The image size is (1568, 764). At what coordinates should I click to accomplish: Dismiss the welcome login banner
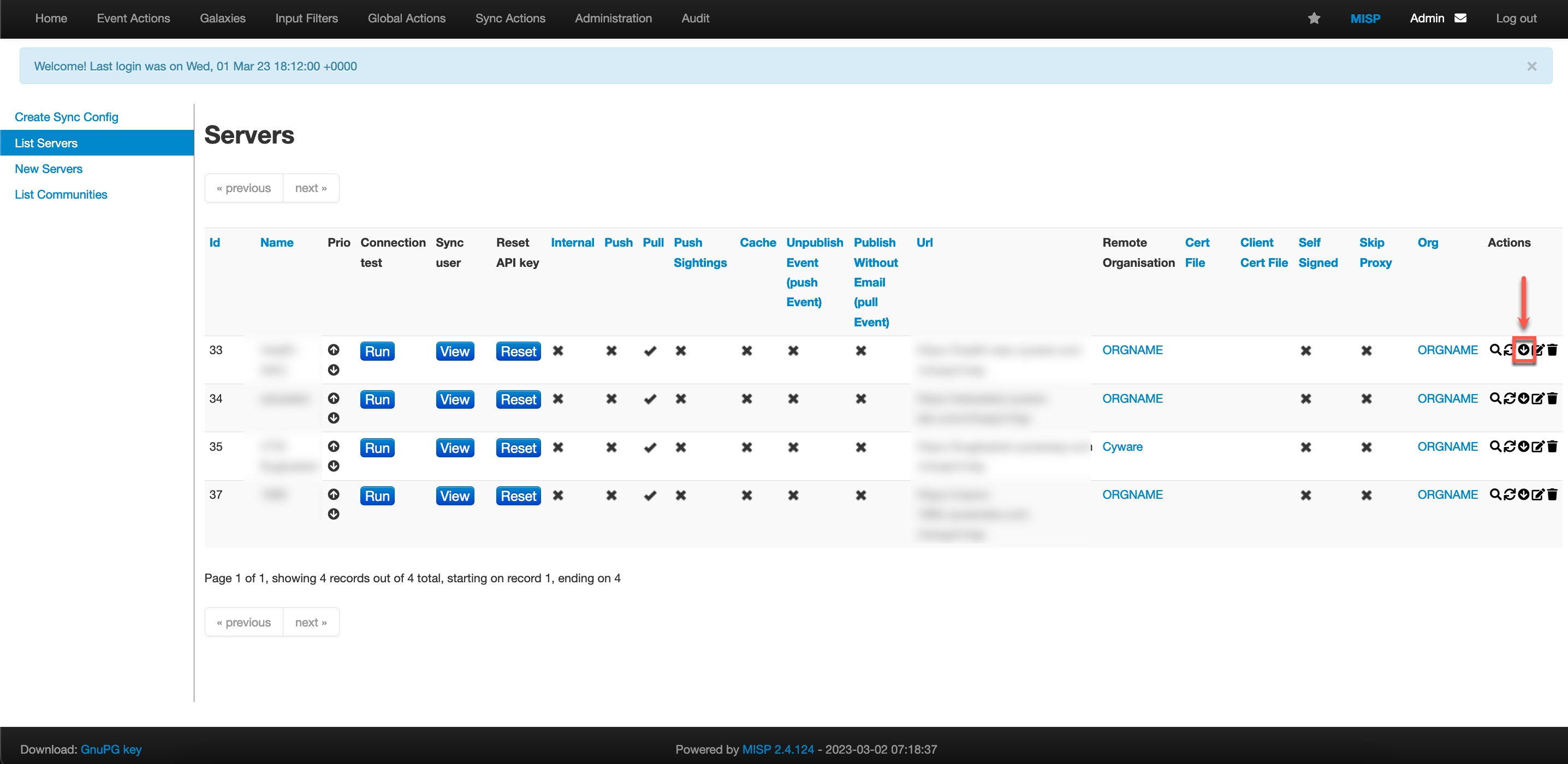pos(1531,66)
